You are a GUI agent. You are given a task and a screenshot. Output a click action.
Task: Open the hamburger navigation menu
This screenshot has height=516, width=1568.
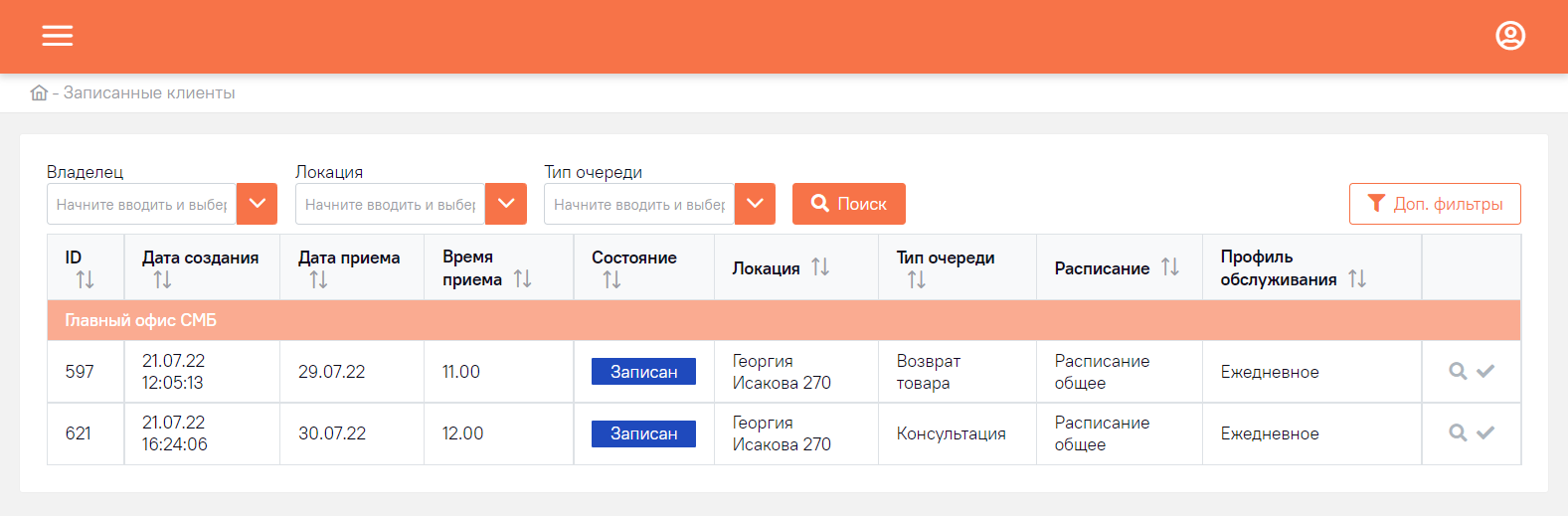point(57,36)
